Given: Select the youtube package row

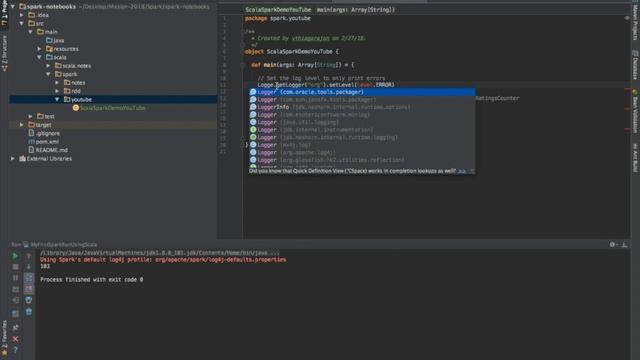Looking at the screenshot, I should click(x=113, y=100).
